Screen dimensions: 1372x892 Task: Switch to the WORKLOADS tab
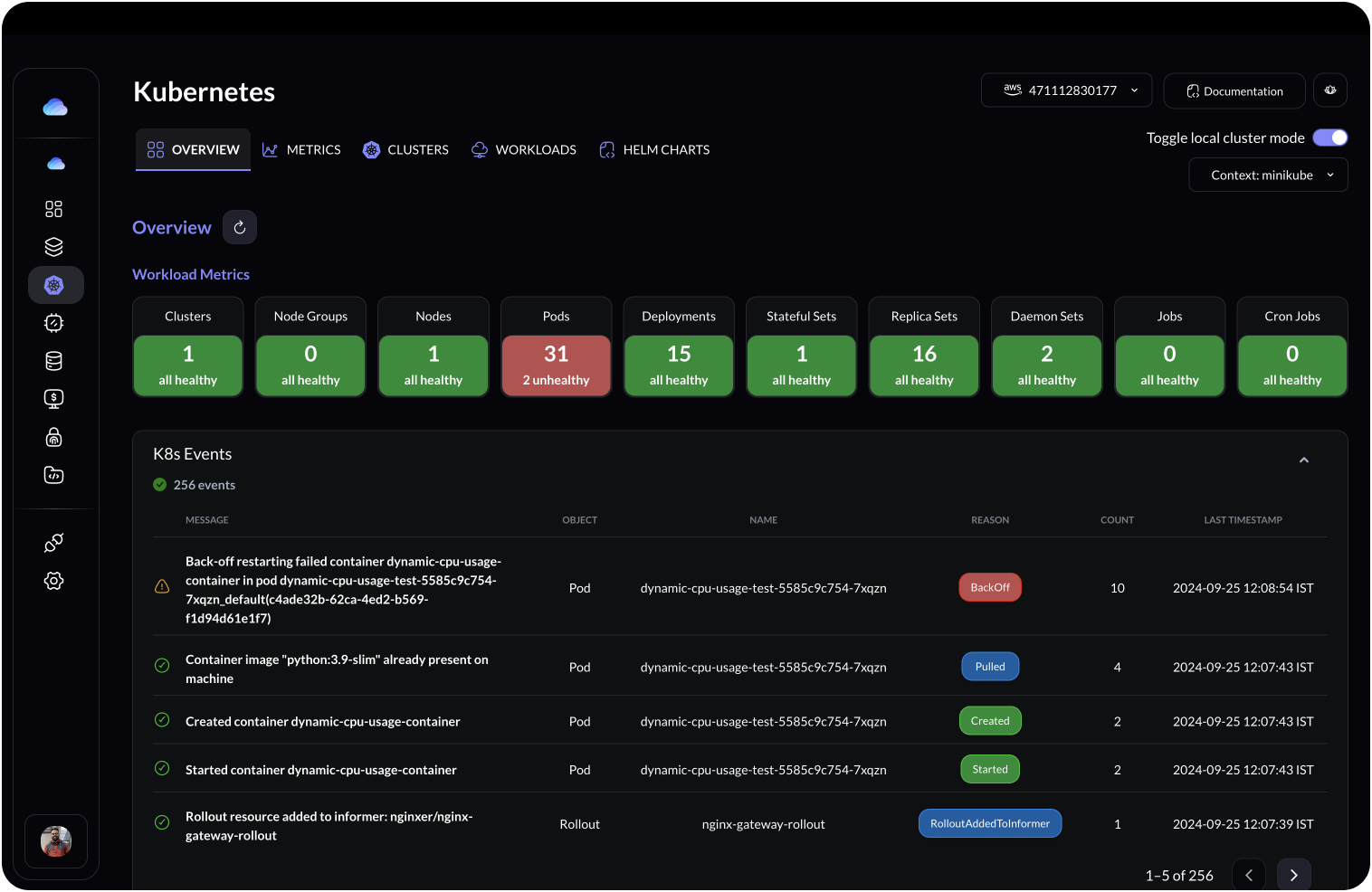click(x=523, y=149)
